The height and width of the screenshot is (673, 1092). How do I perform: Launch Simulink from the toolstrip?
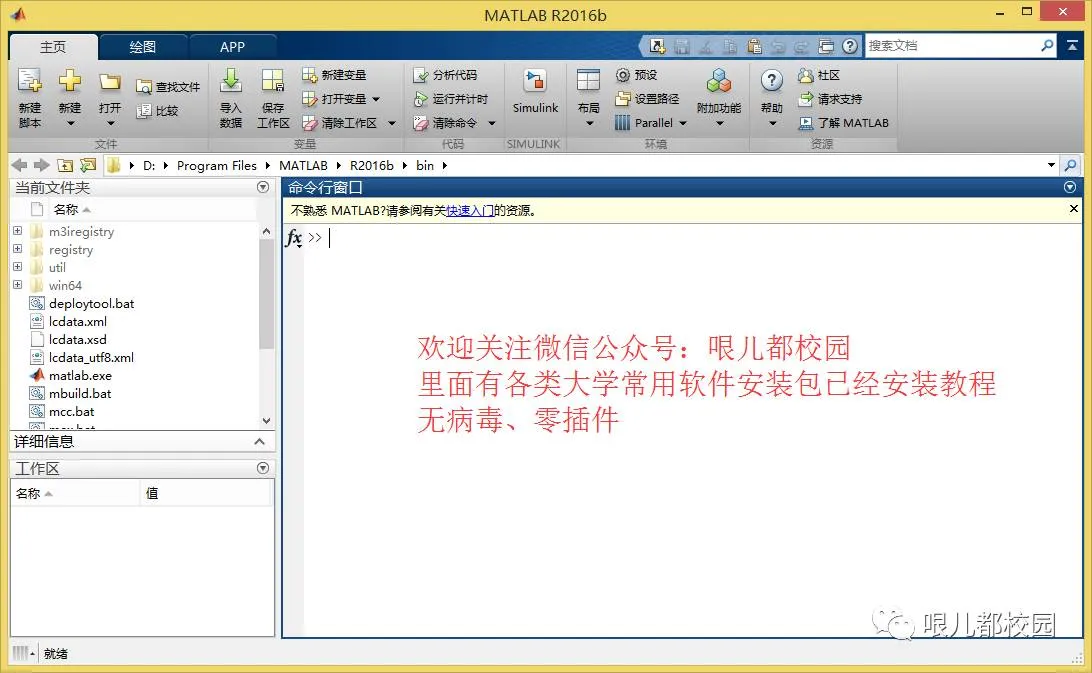535,91
